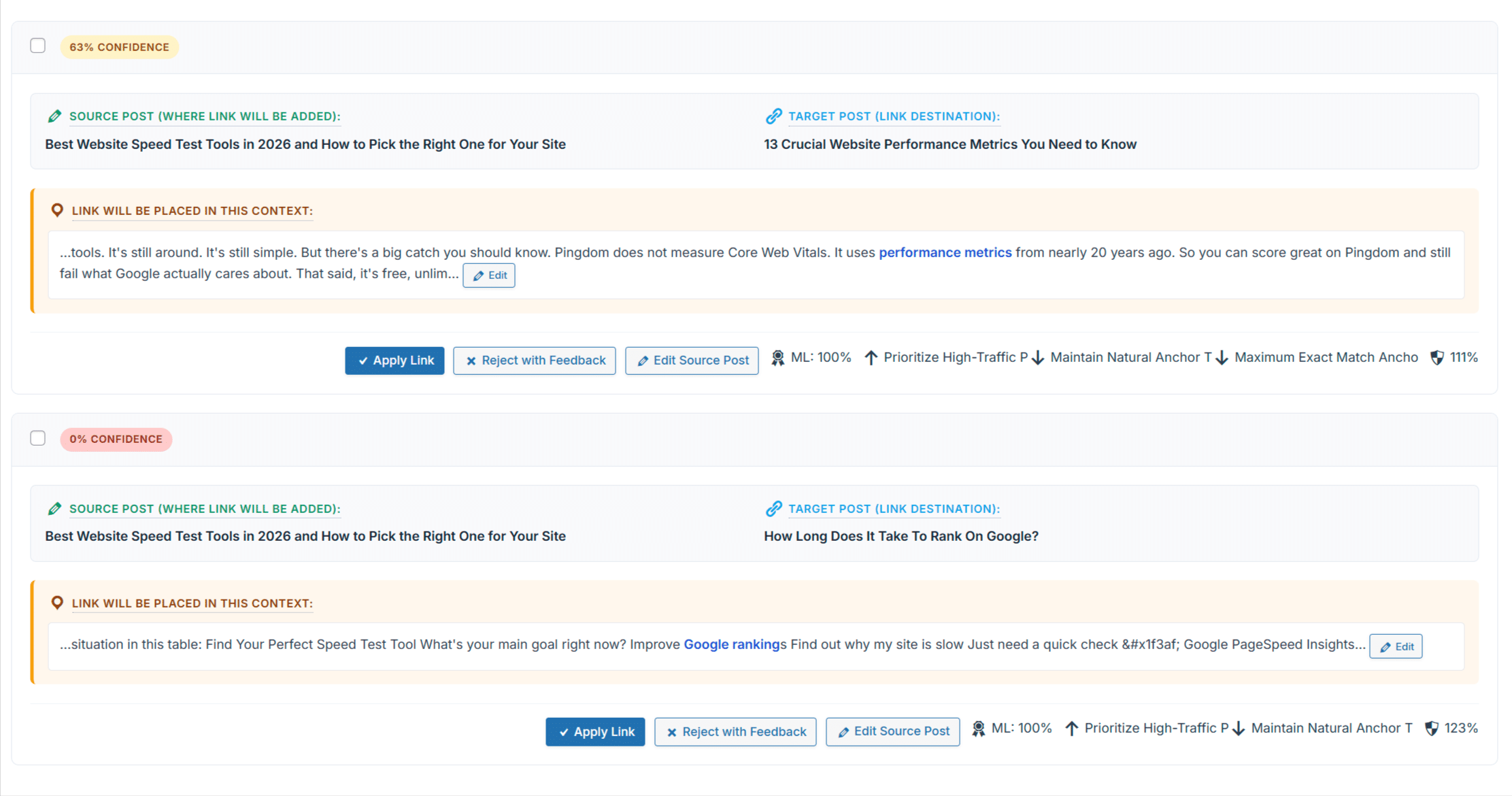Reject with Feedback for 63% confidence suggestion
Viewport: 1512px width, 796px height.
click(x=535, y=361)
